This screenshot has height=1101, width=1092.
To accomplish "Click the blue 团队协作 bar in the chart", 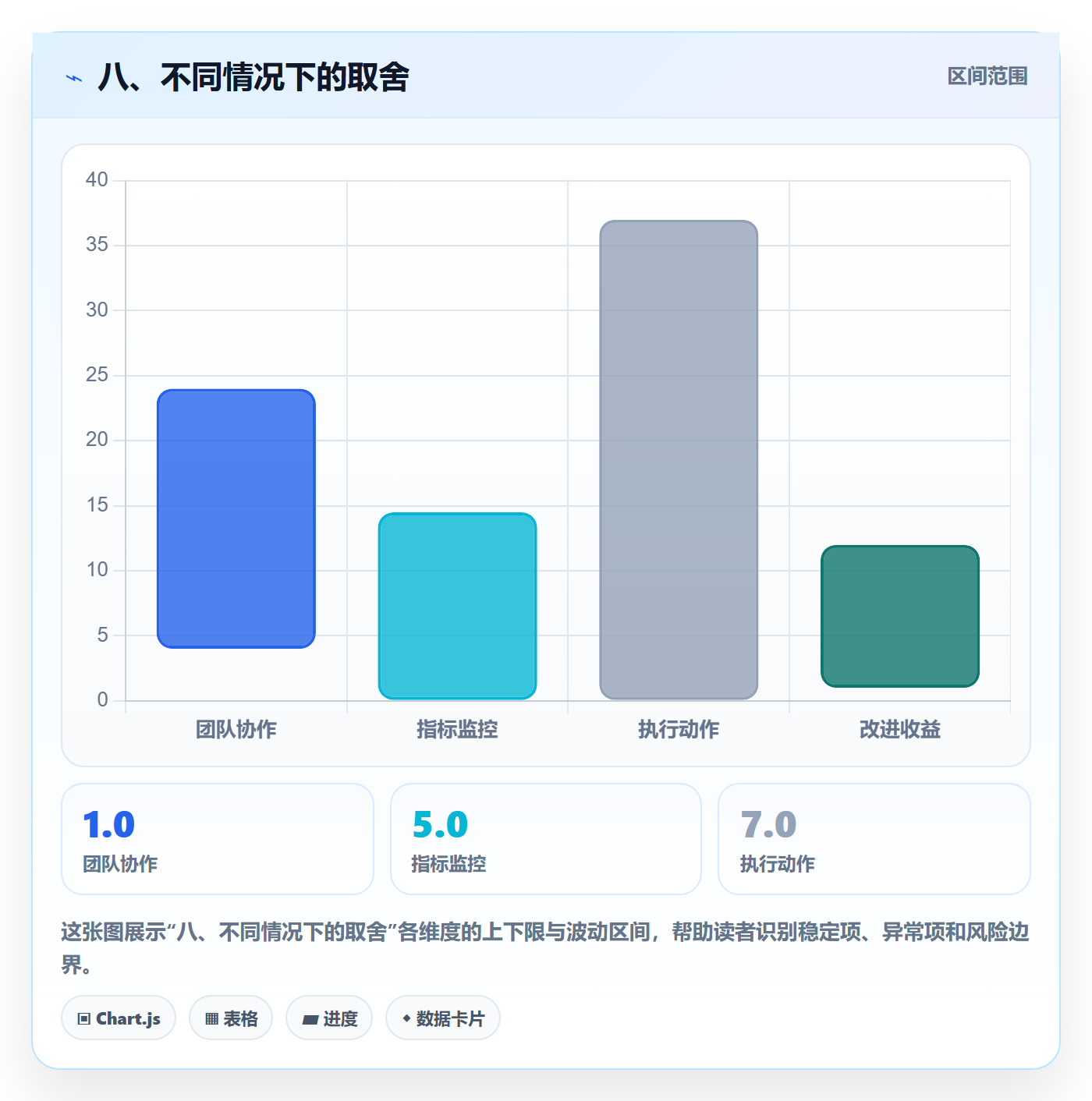I will pos(236,519).
